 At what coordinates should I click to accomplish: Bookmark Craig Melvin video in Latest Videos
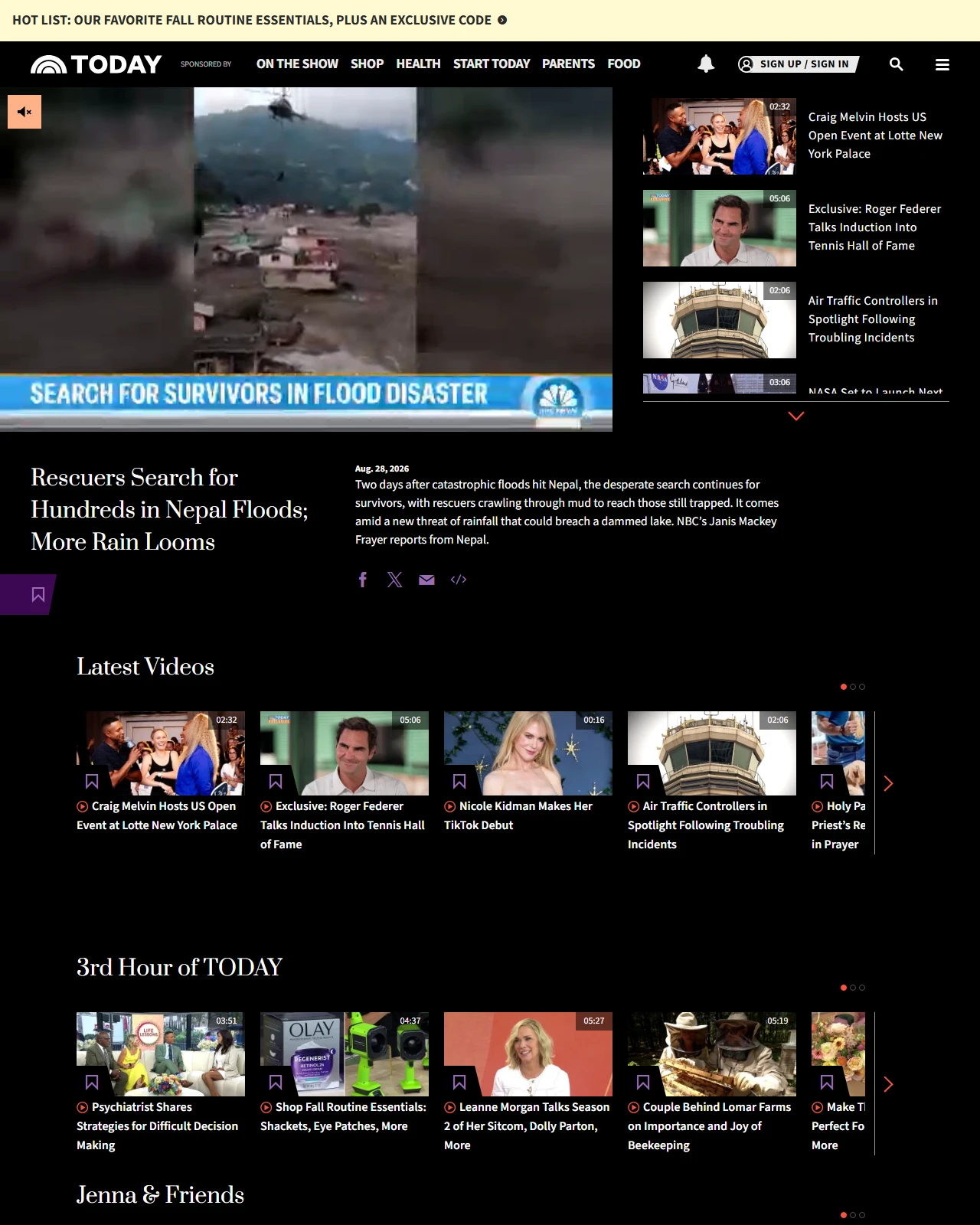[x=92, y=782]
